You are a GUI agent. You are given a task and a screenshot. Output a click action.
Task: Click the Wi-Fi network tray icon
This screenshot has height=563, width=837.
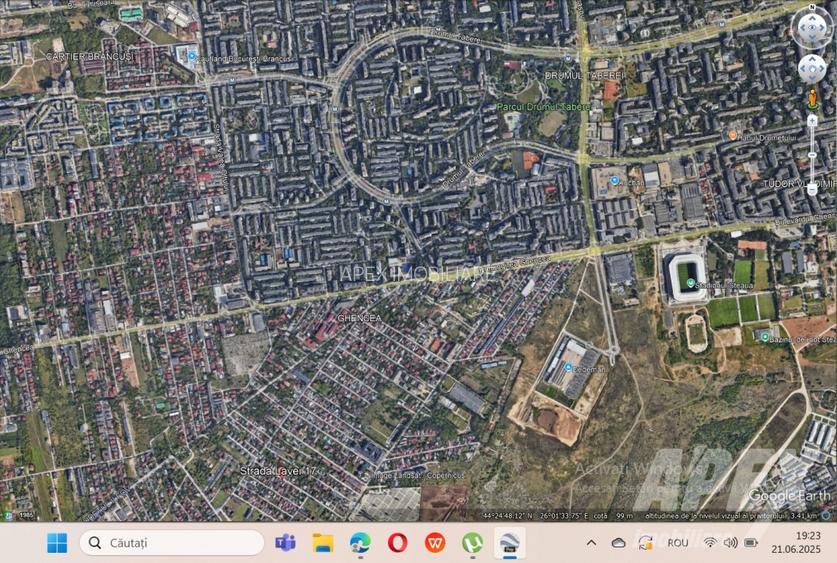click(x=710, y=543)
